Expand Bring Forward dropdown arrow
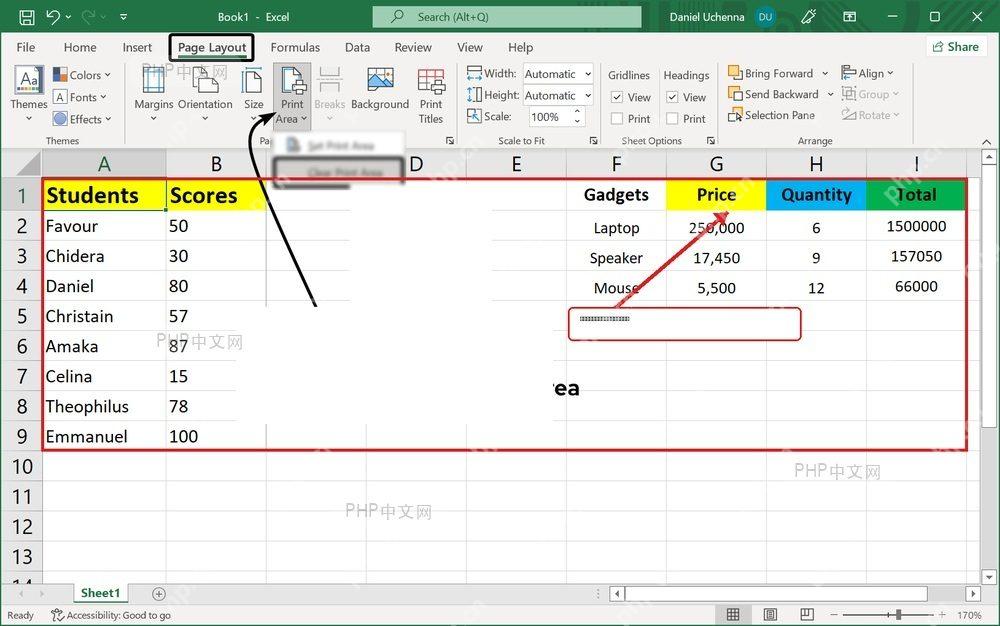Screen dimensions: 1000x626 pyautogui.click(x=825, y=73)
